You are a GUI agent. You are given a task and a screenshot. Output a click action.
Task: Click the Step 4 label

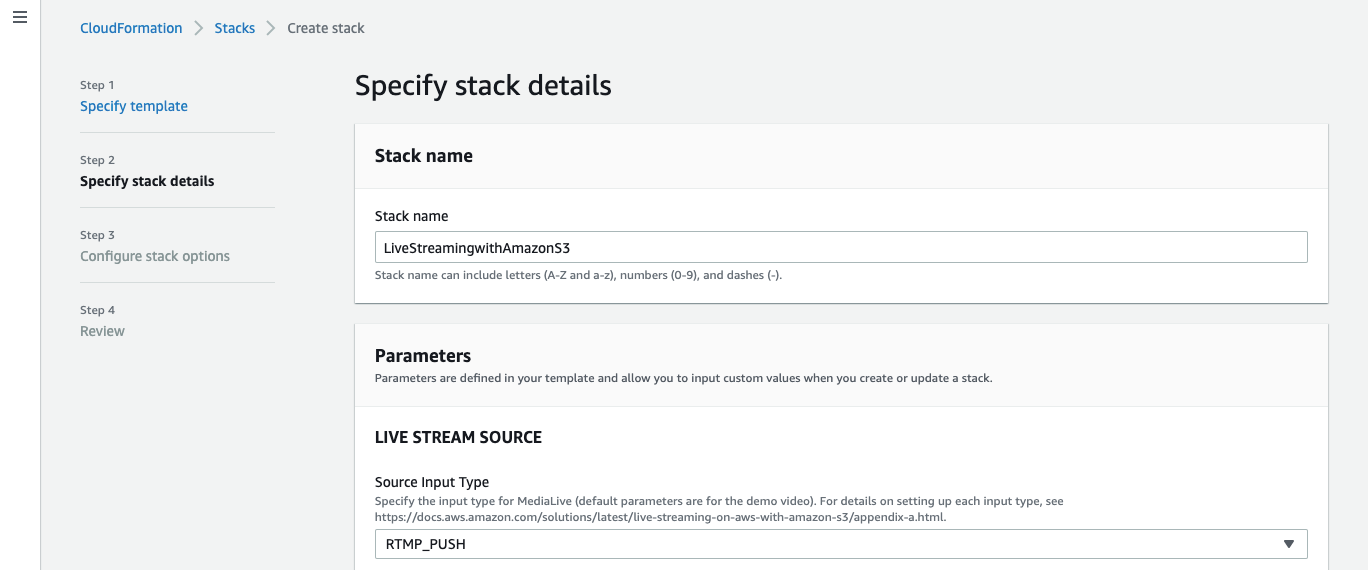click(97, 310)
